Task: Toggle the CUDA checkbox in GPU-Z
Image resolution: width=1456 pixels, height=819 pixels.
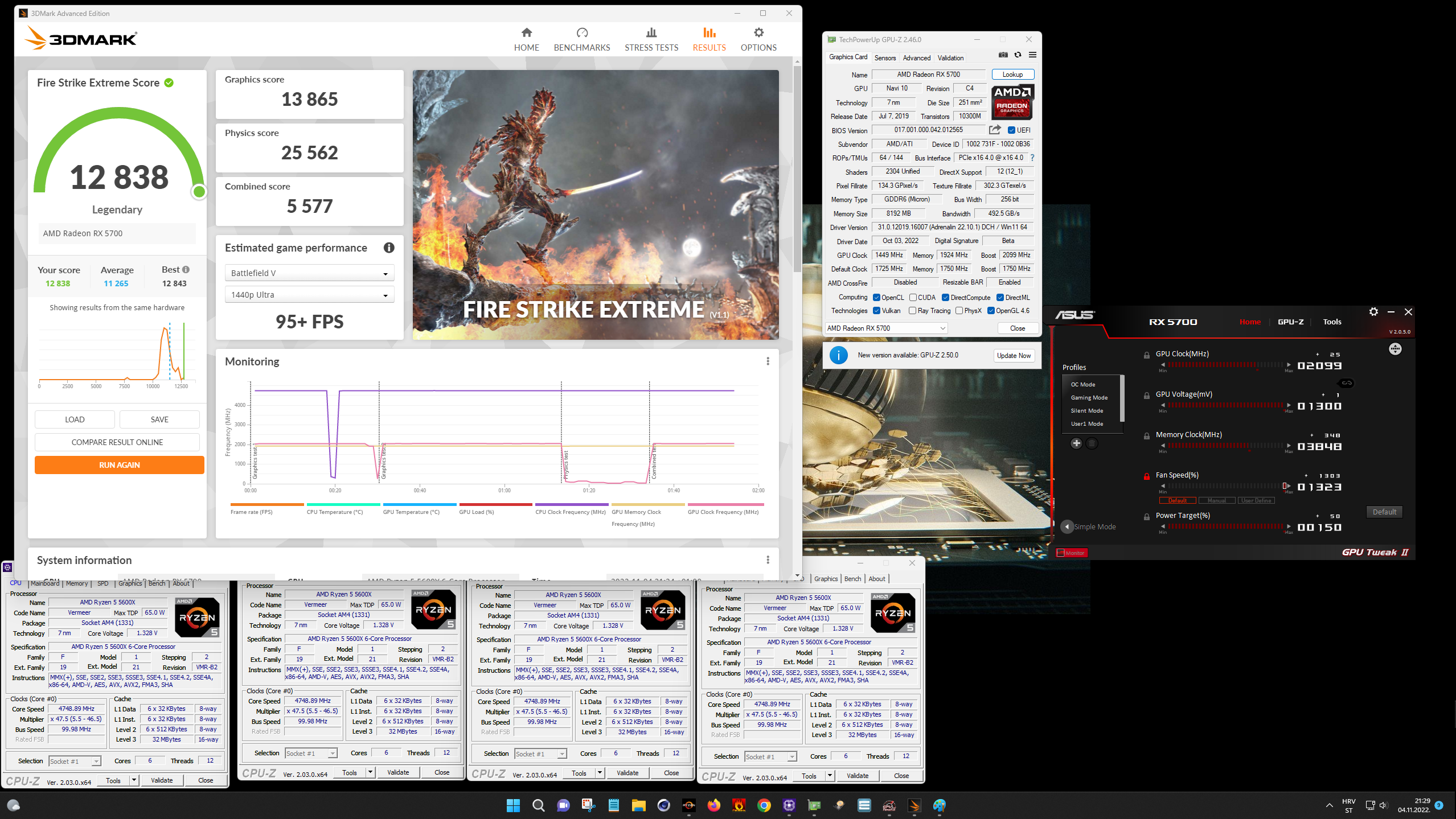Action: [913, 298]
